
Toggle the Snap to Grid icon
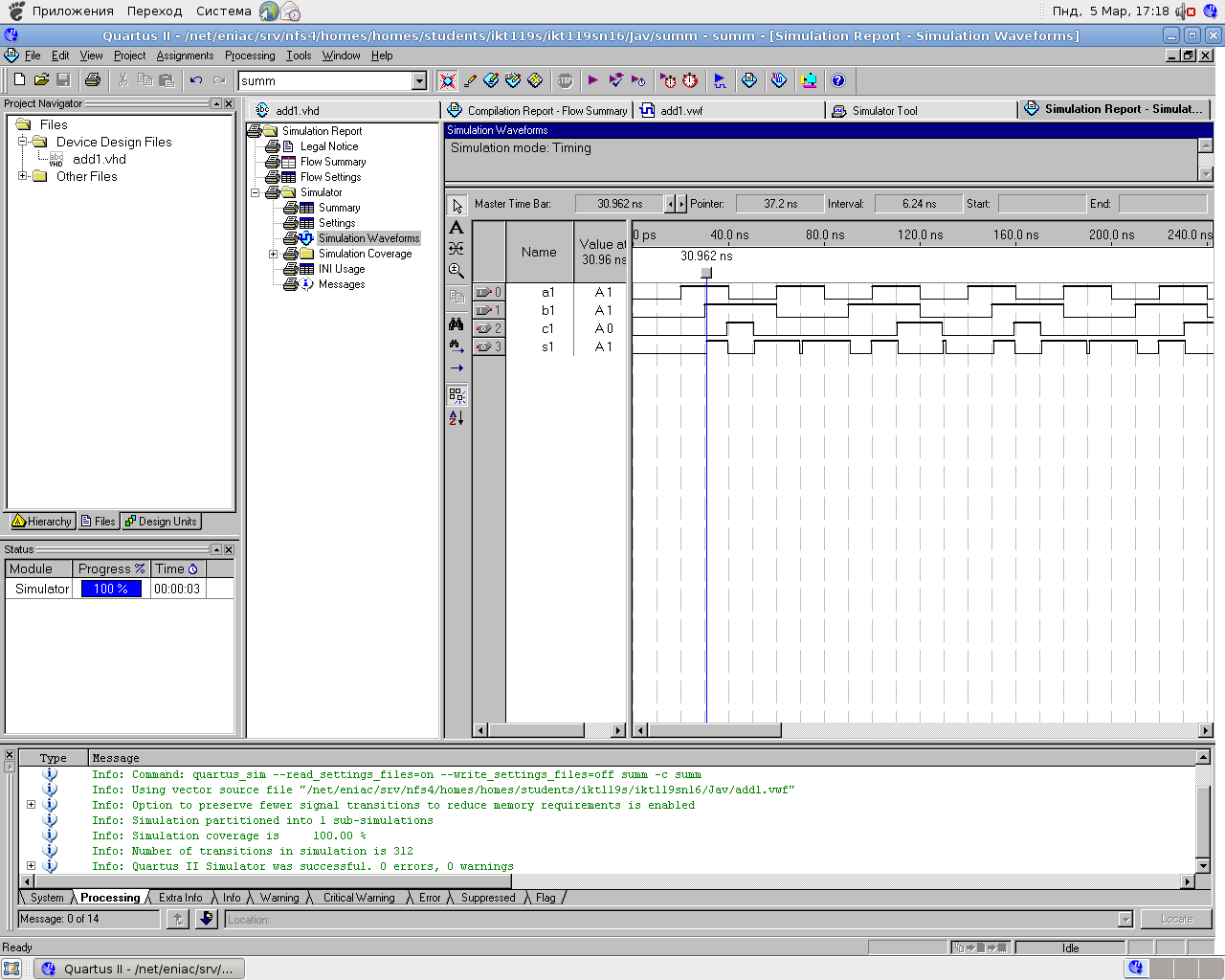457,393
